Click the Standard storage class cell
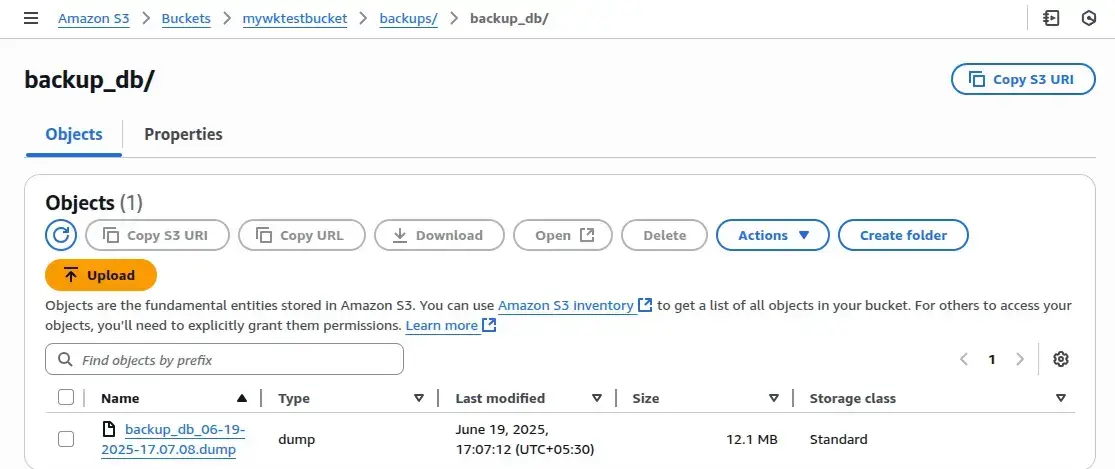 838,439
